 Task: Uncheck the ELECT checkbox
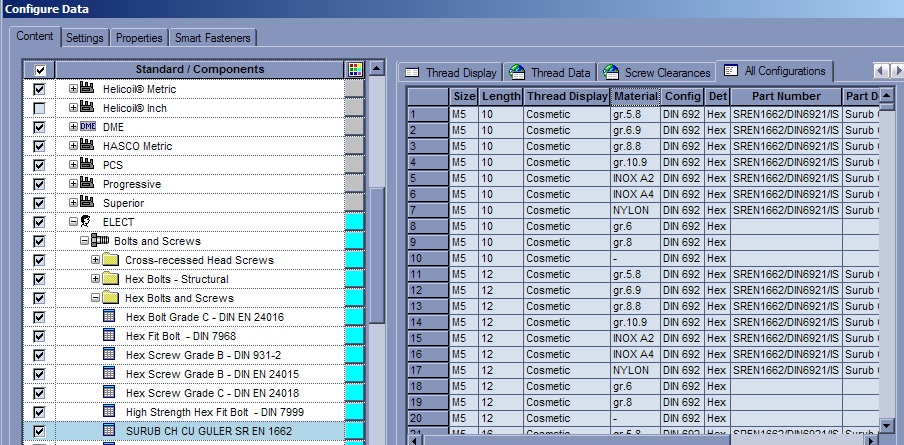(x=39, y=222)
